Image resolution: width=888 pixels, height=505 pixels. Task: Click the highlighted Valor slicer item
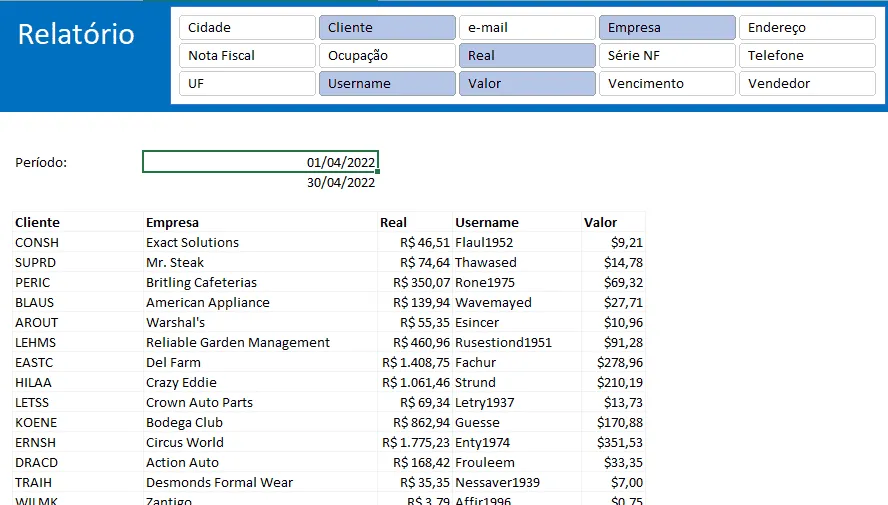[x=527, y=83]
